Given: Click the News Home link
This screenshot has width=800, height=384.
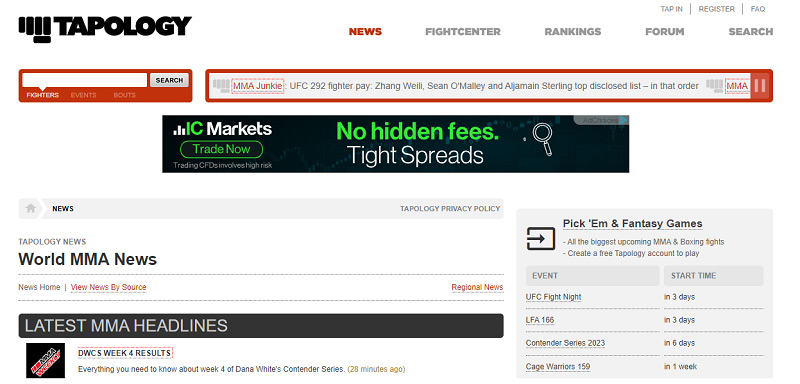Looking at the screenshot, I should 39,287.
